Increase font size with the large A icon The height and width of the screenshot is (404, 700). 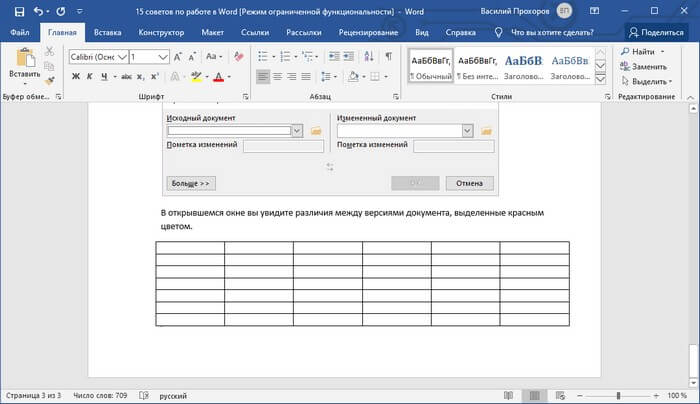[177, 57]
